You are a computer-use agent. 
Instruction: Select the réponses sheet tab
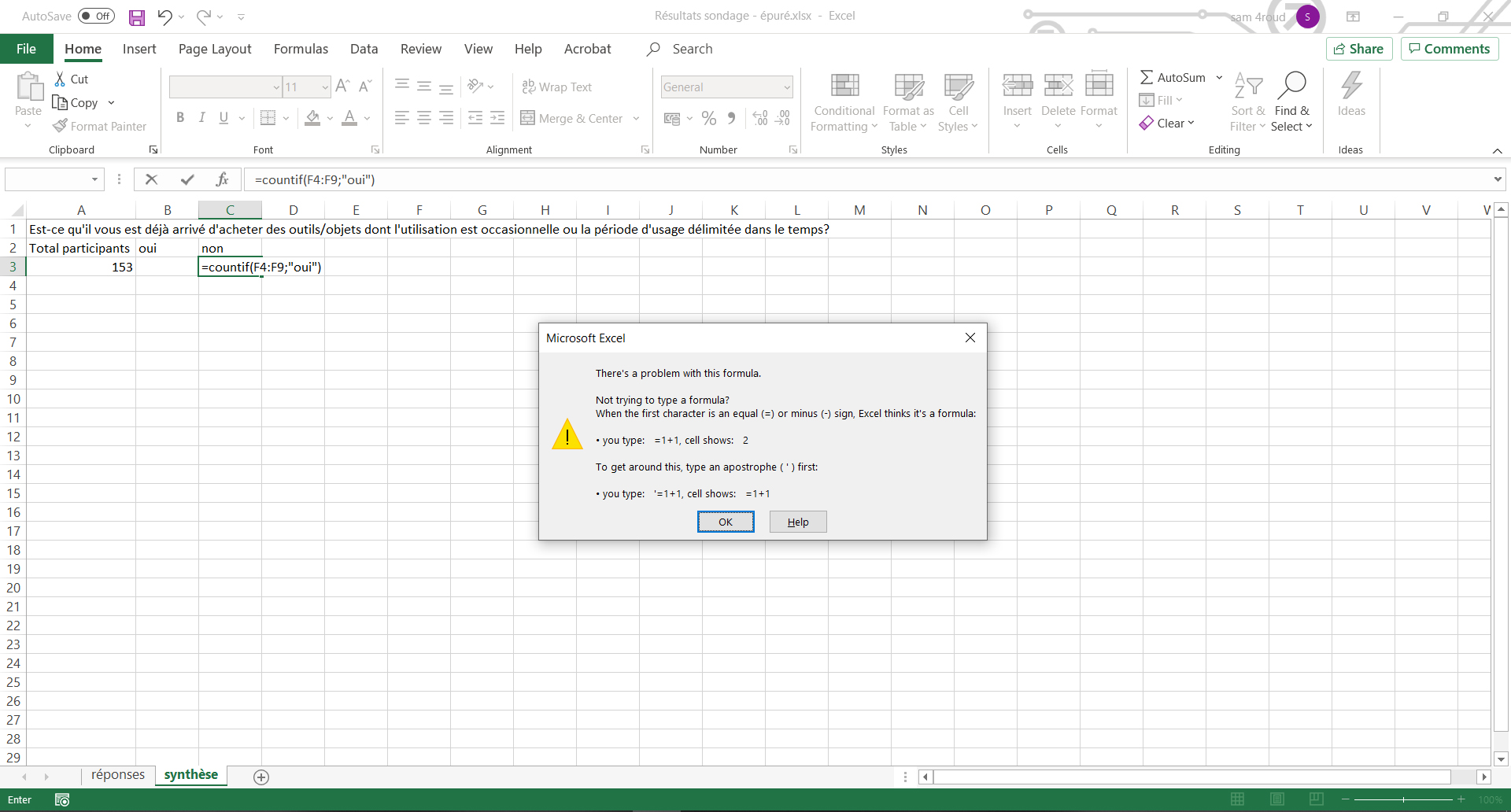[x=118, y=775]
